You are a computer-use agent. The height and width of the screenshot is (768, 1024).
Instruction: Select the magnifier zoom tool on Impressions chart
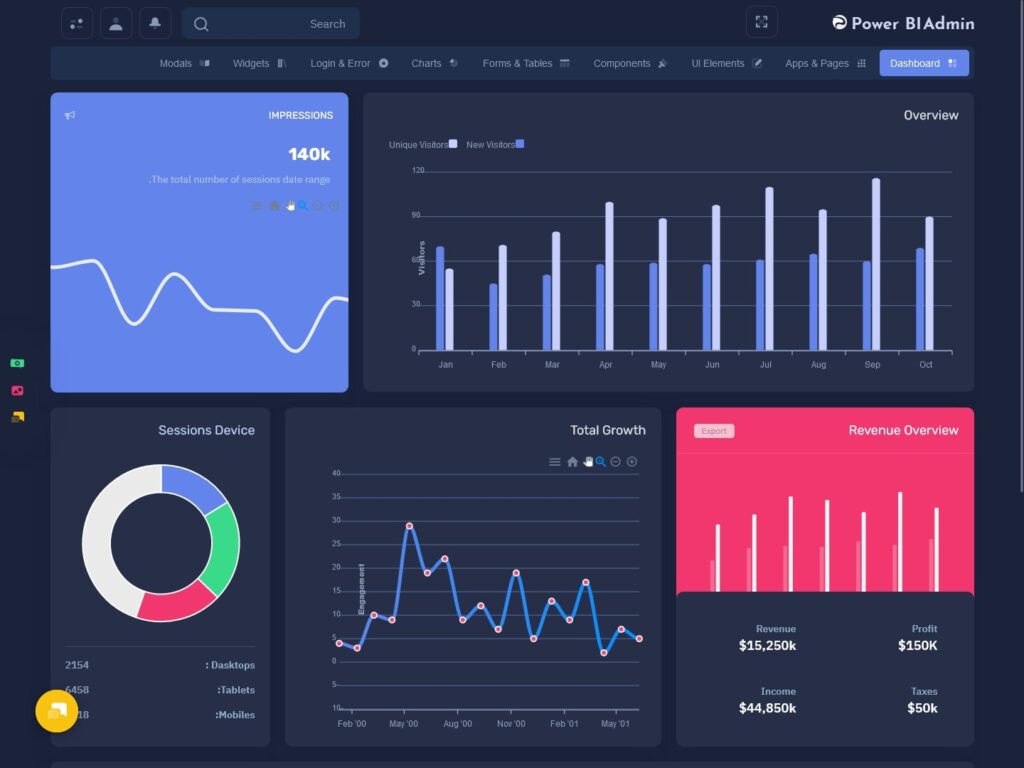[302, 205]
